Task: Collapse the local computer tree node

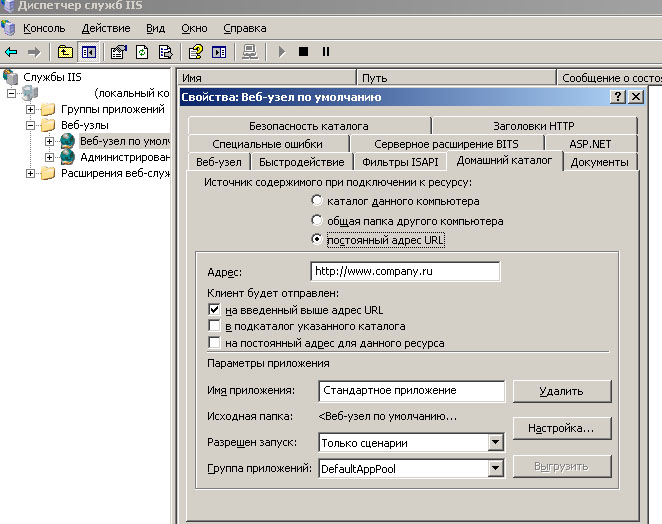Action: pos(11,93)
